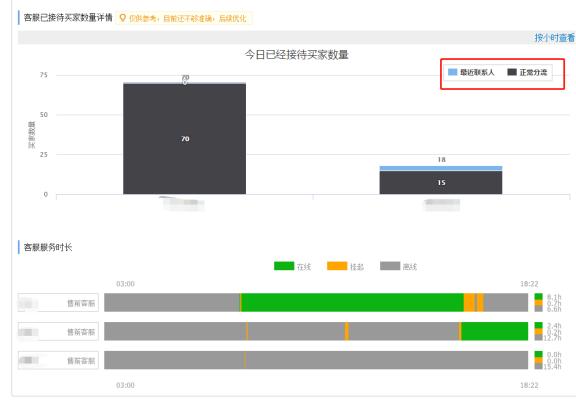
Task: Click the 75 value on the y-axis
Action: [44, 75]
